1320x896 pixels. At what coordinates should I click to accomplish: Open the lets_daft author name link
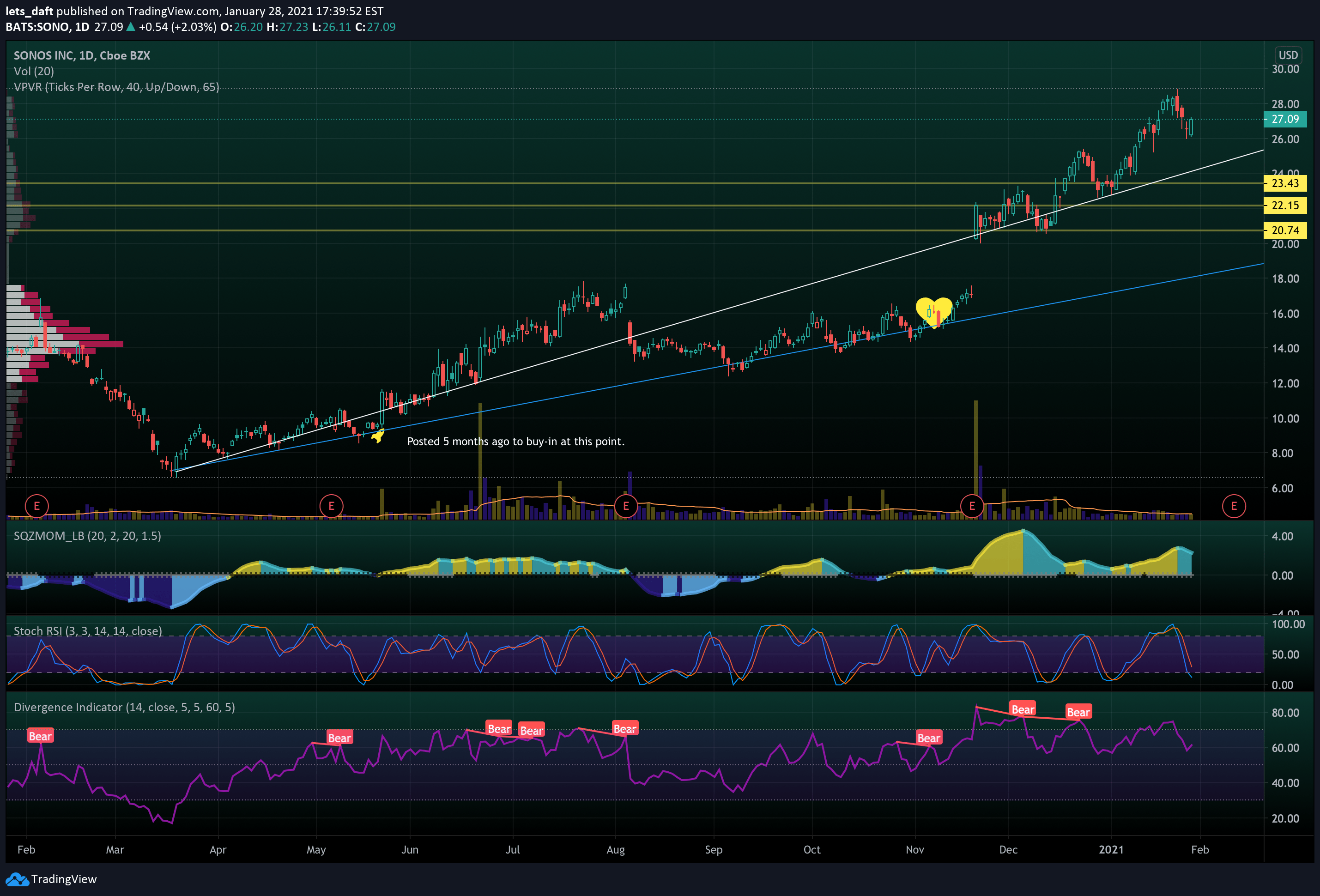pyautogui.click(x=29, y=11)
